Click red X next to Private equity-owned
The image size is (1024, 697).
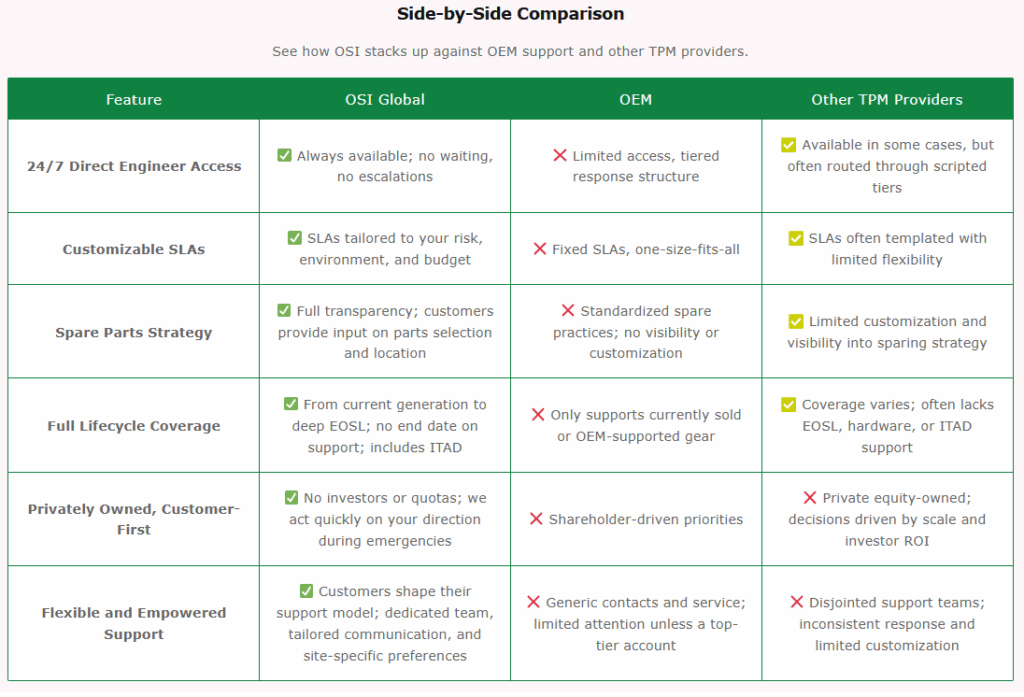[810, 498]
